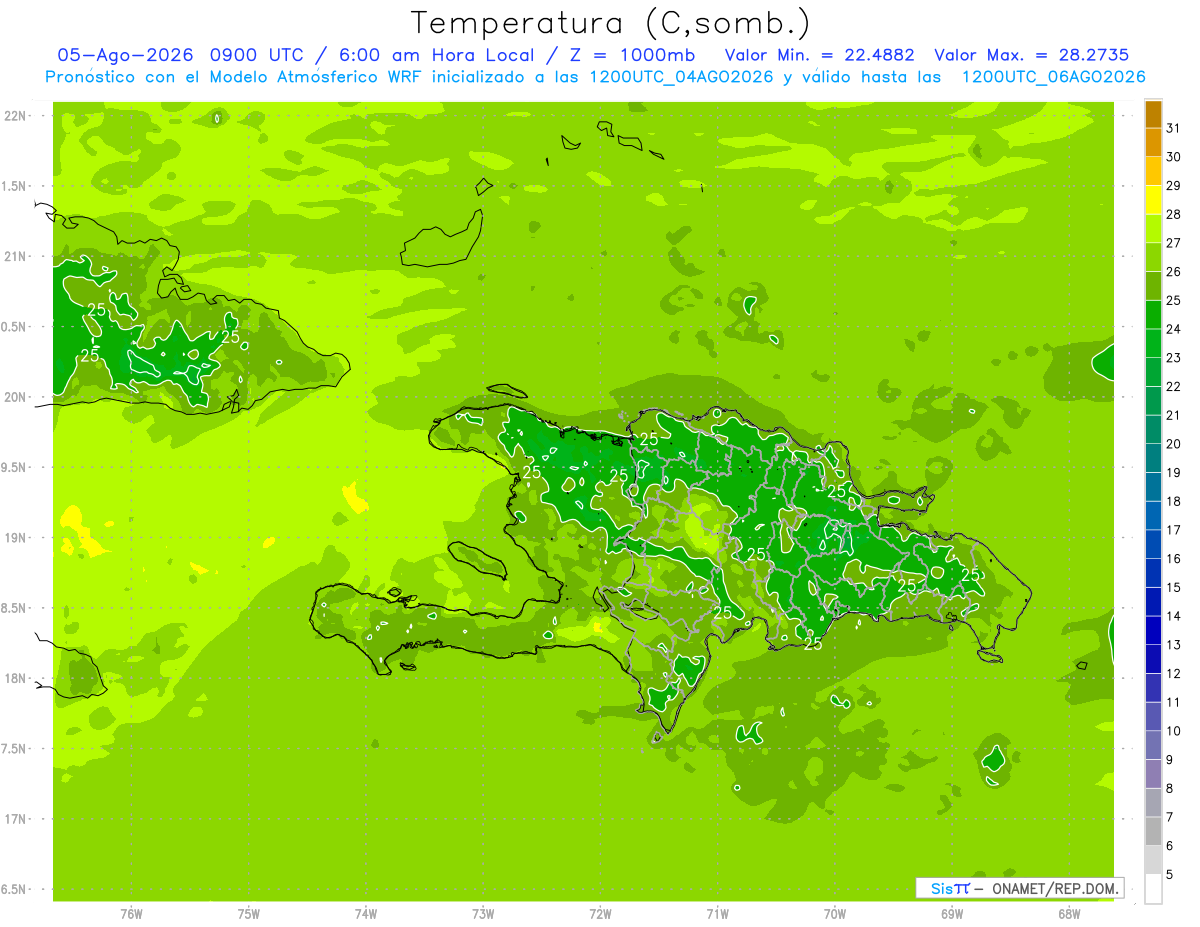Click the lime scale swatch between 26 and 27

click(x=1153, y=258)
